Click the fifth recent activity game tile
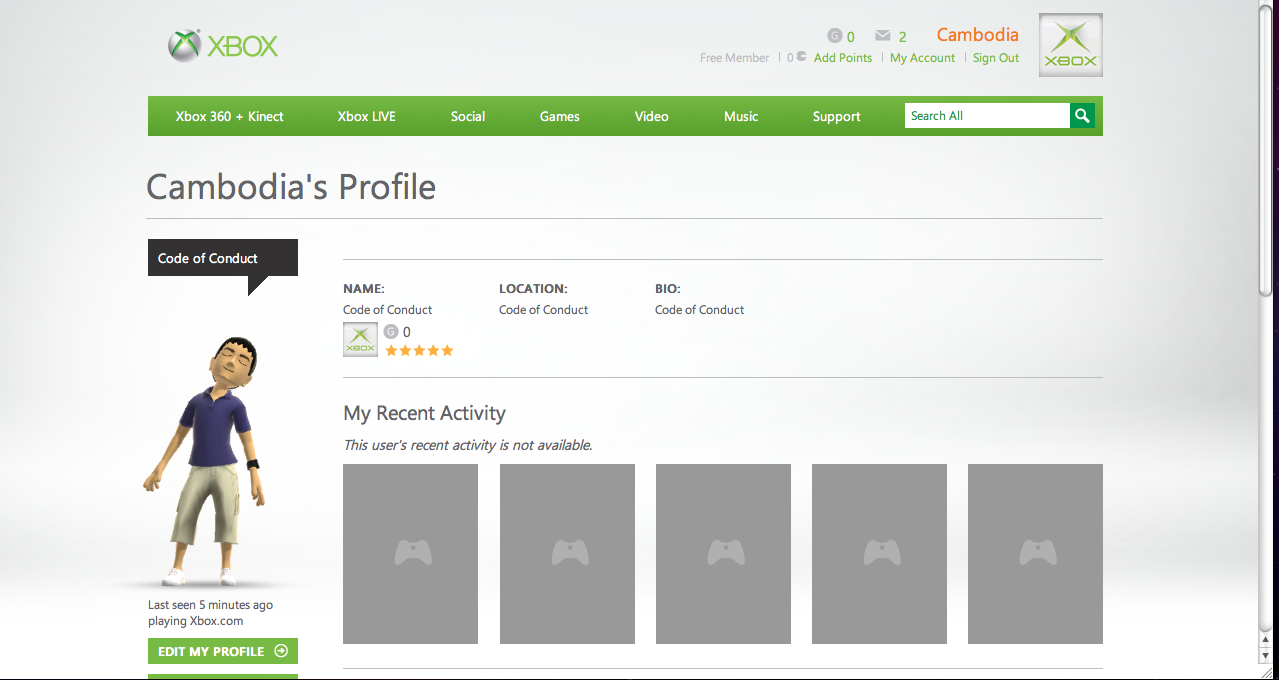Viewport: 1279px width, 680px height. pyautogui.click(x=1035, y=554)
